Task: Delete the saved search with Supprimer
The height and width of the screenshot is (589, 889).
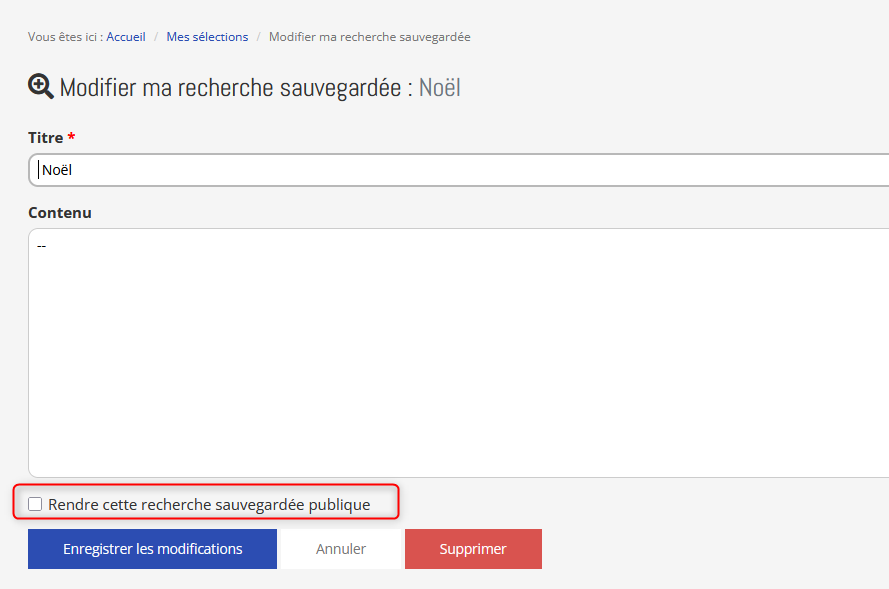Action: [473, 549]
